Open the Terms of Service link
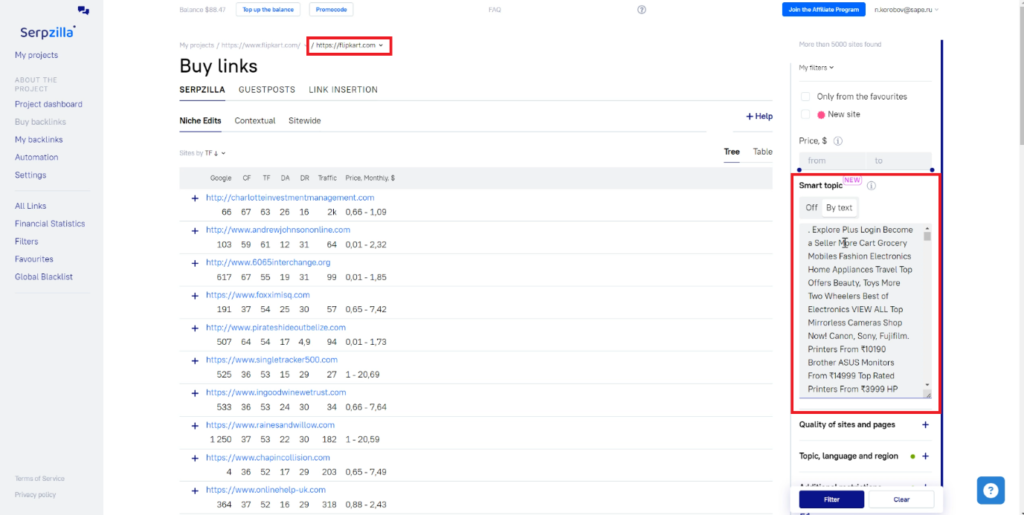1024x515 pixels. coord(40,478)
